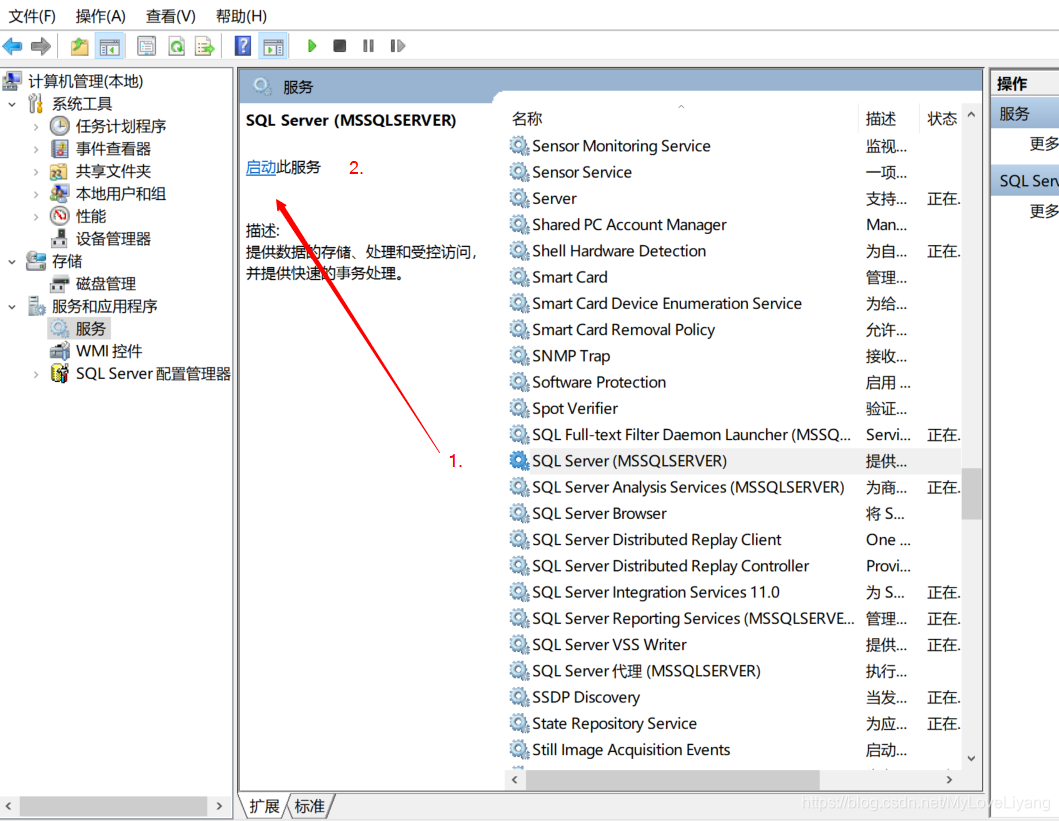1059x821 pixels.
Task: Click the 性能 monitor icon
Action: coord(59,216)
